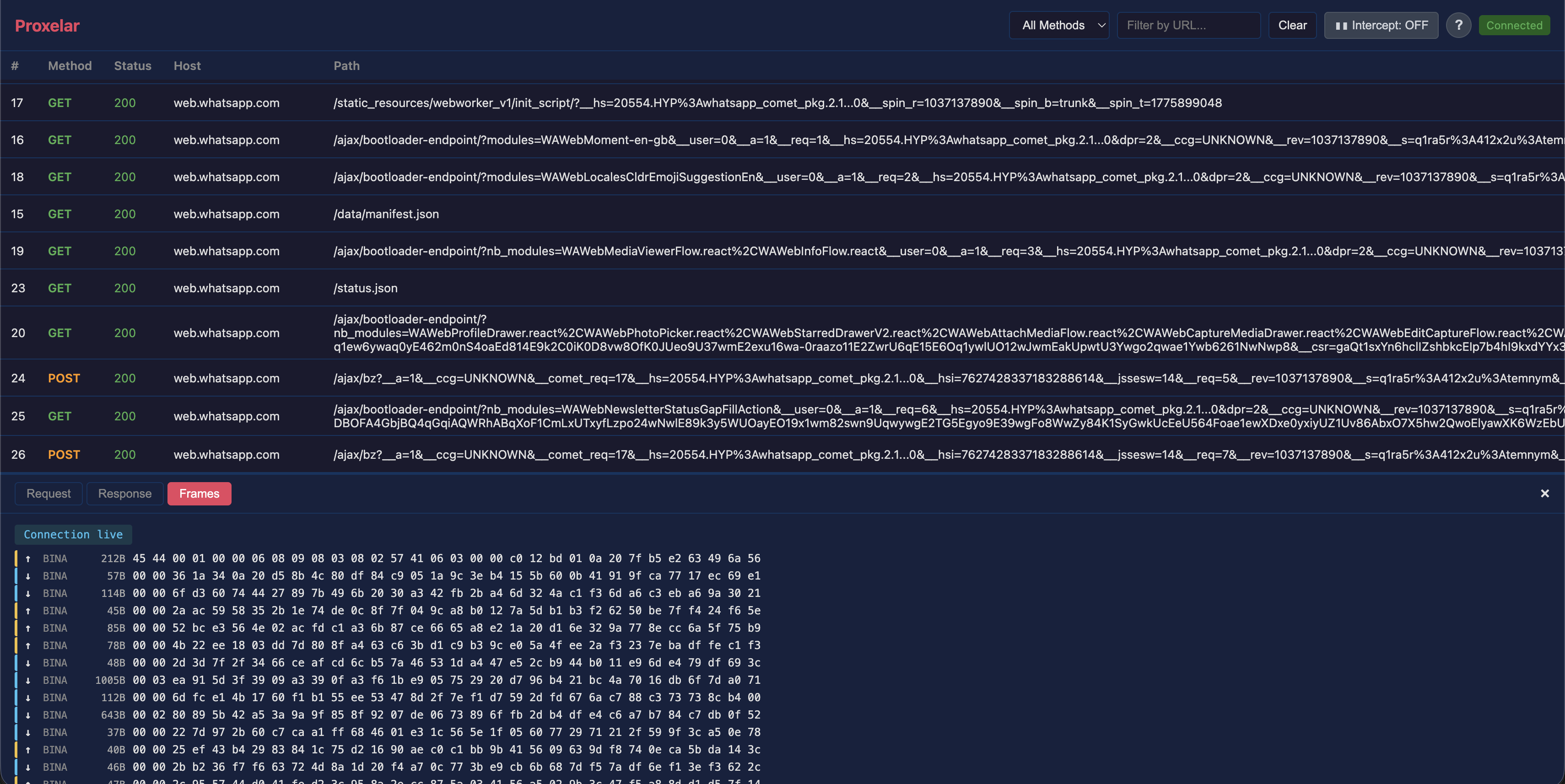The height and width of the screenshot is (784, 1565).
Task: Open the help icon with question mark
Action: 1459,25
